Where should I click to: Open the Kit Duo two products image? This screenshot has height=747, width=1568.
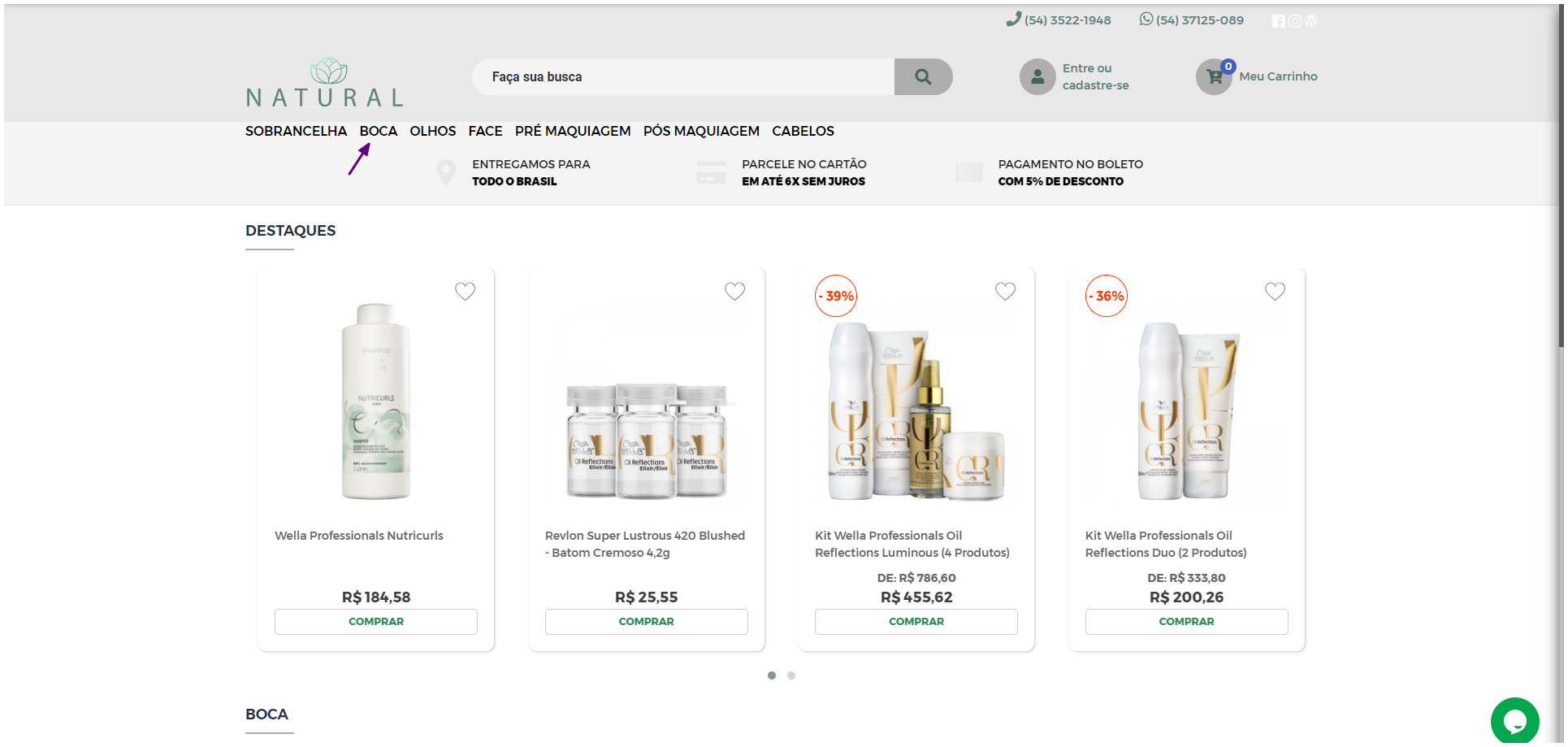click(x=1186, y=410)
